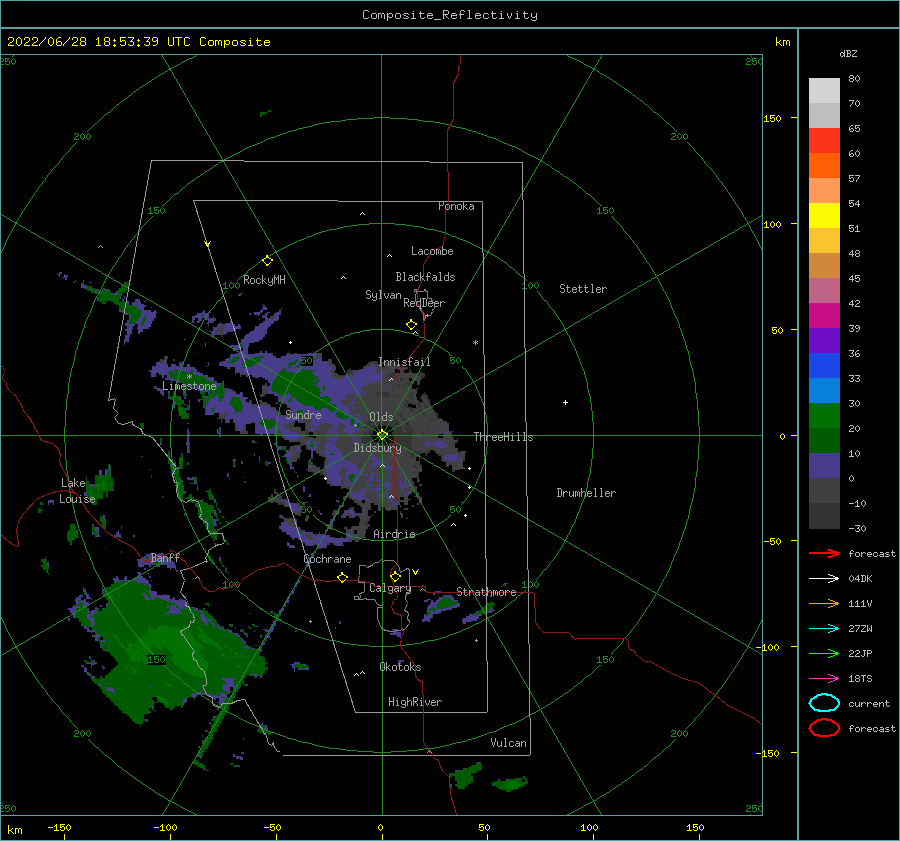Click the Cochrane city label
The image size is (900, 841).
coord(327,559)
